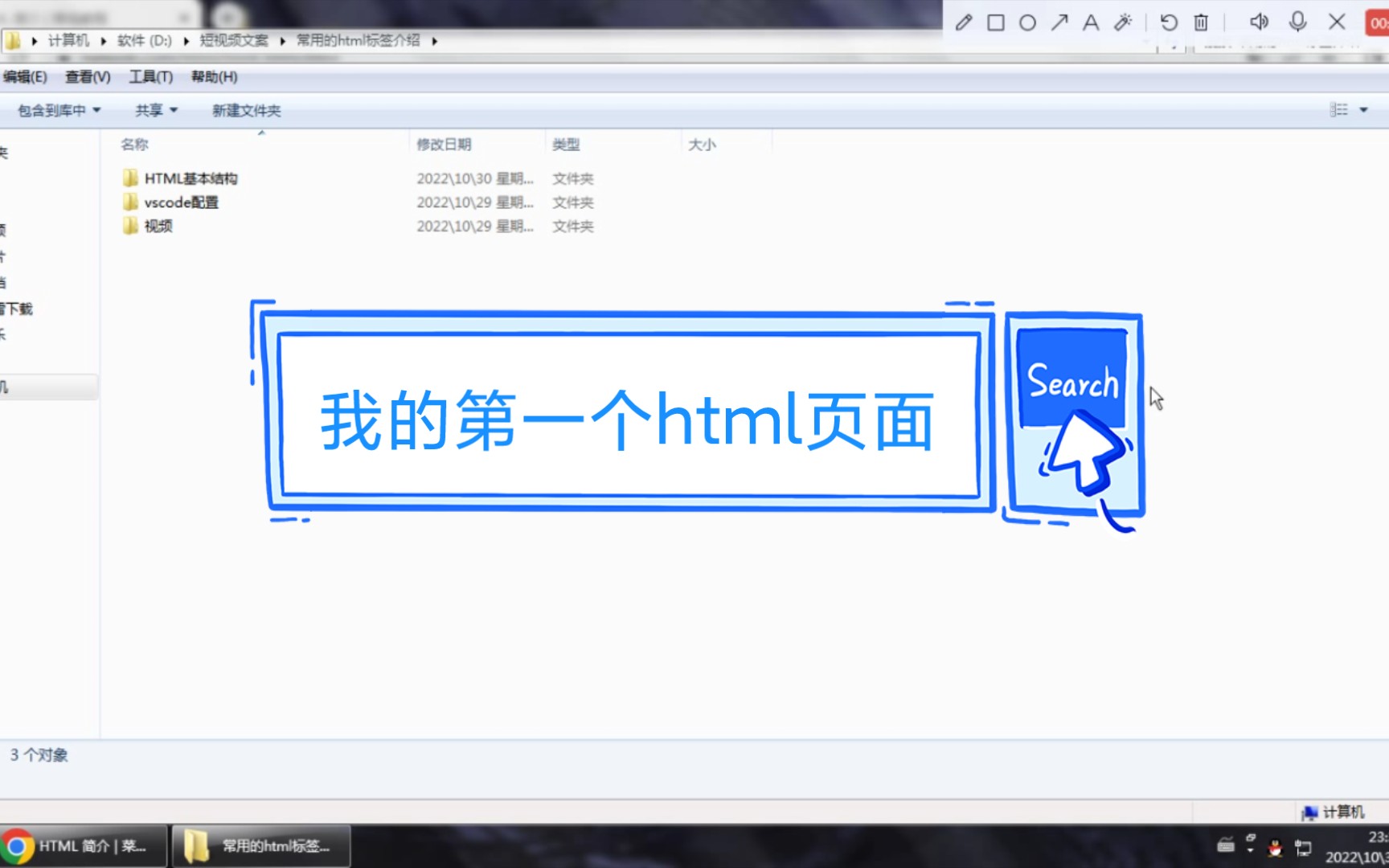Viewport: 1389px width, 868px height.
Task: Select the ellipse annotation tool
Action: (x=1027, y=22)
